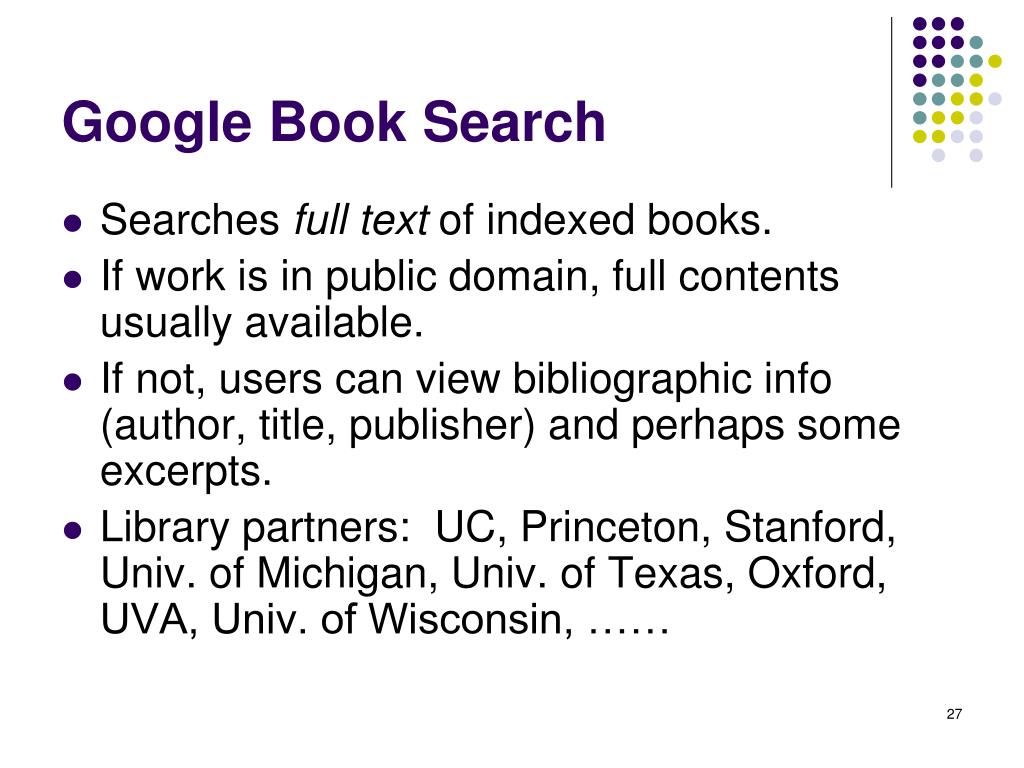
Task: Click the dotted decorative graphic at top right
Action: [x=957, y=89]
